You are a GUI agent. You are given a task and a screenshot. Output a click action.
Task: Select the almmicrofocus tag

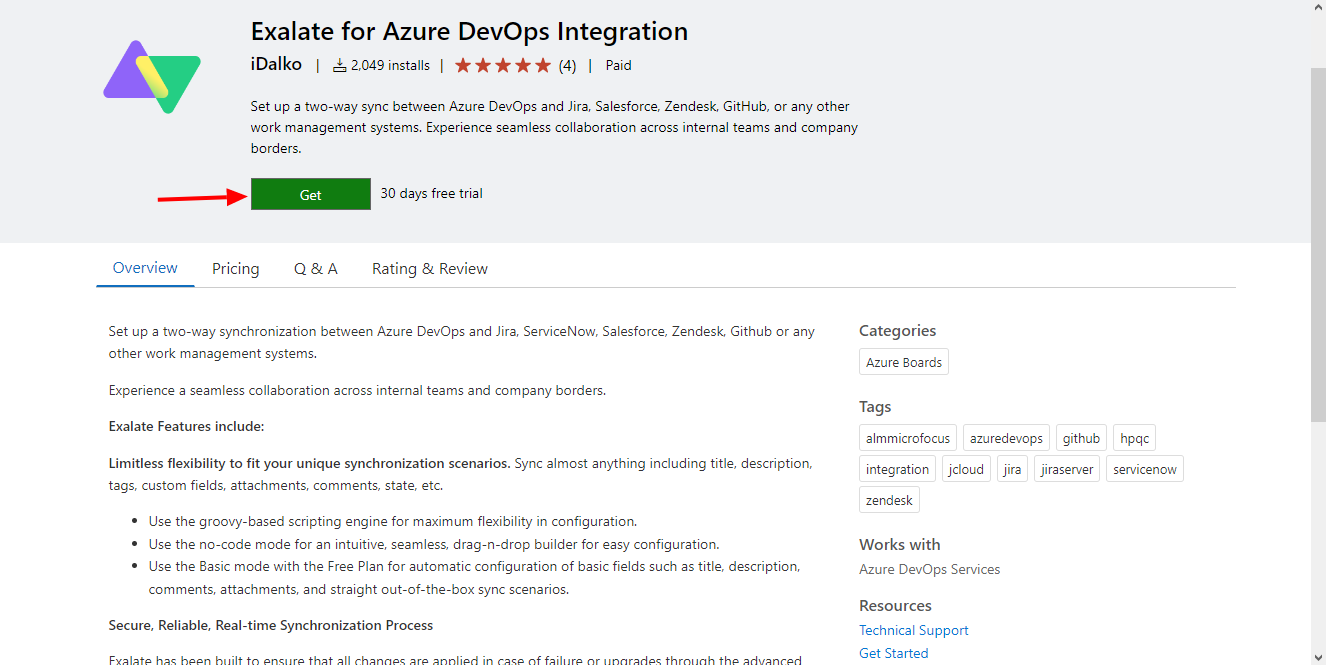pyautogui.click(x=908, y=438)
